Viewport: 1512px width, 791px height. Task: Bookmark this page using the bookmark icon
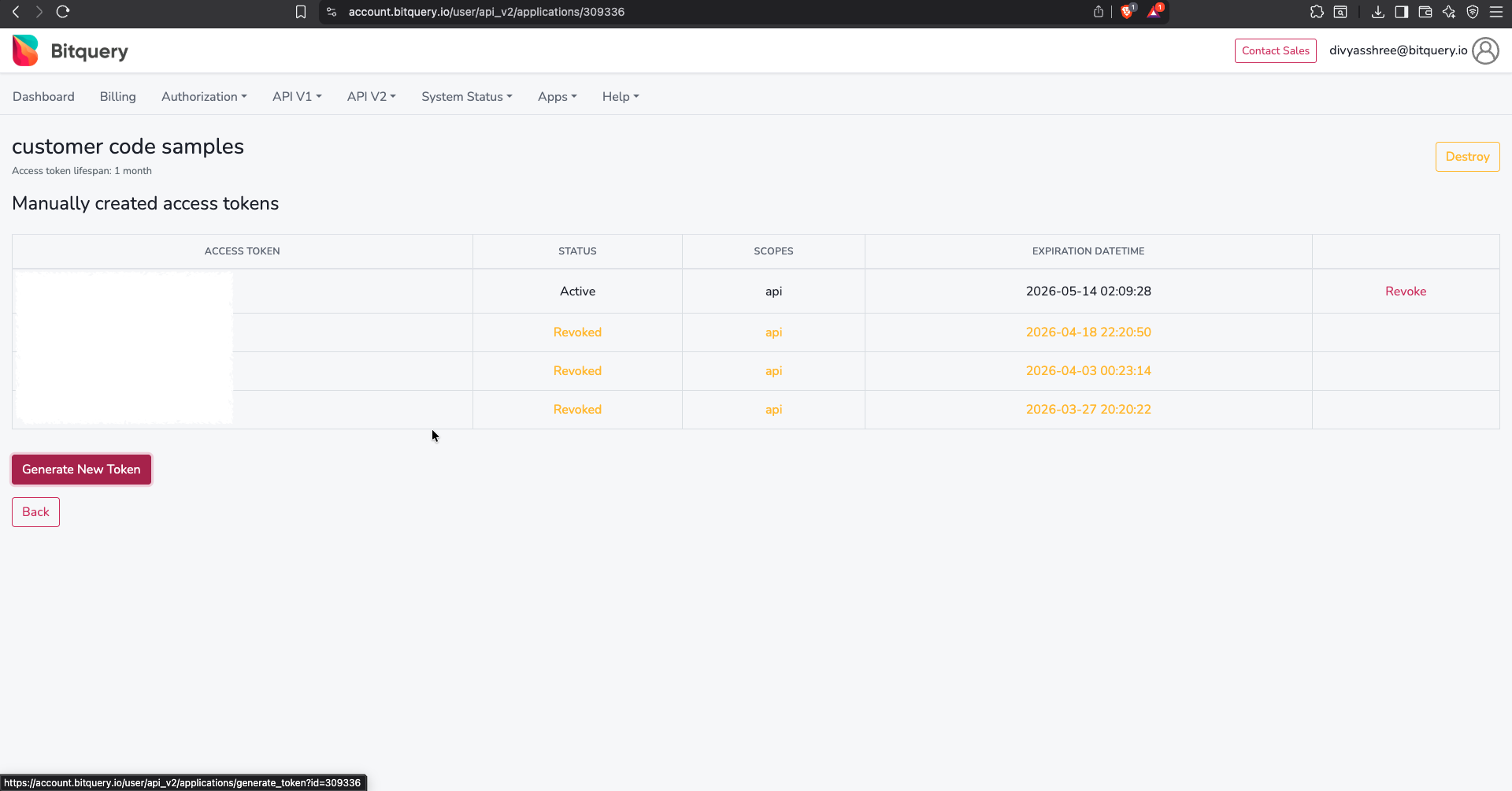point(301,12)
